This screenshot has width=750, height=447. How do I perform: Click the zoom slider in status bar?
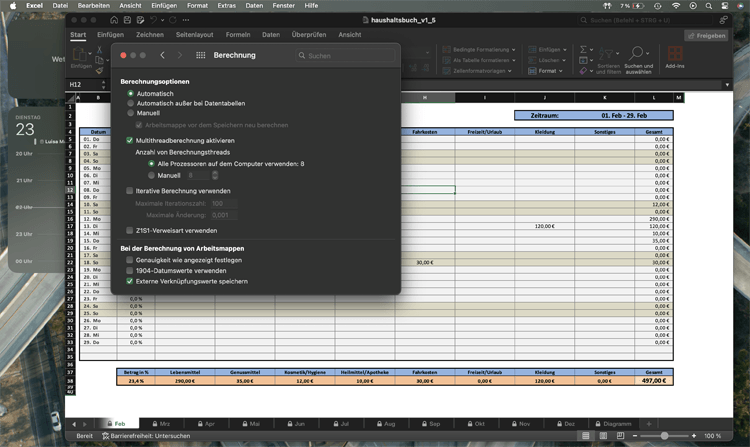(x=663, y=436)
